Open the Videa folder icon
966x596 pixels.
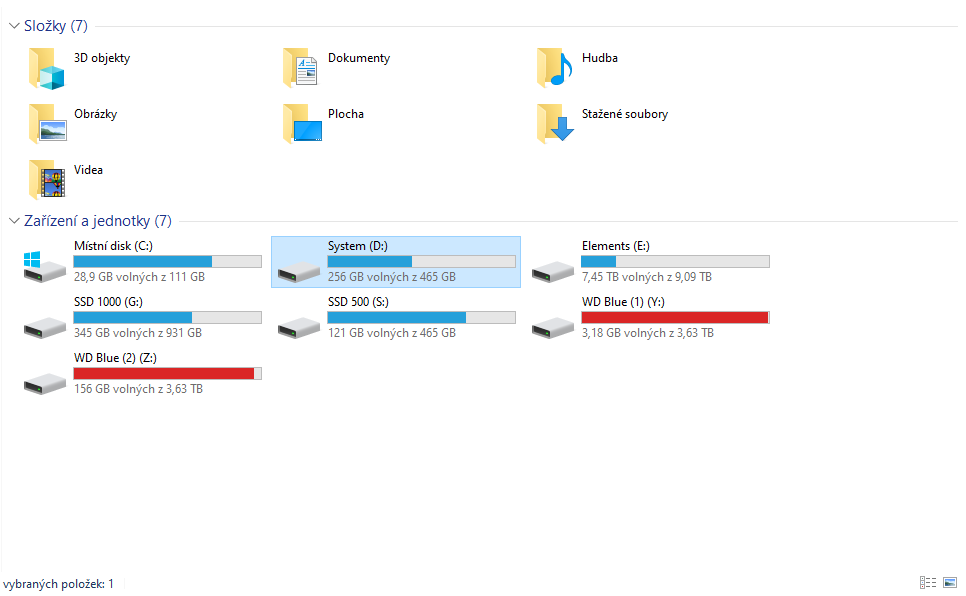(x=47, y=179)
